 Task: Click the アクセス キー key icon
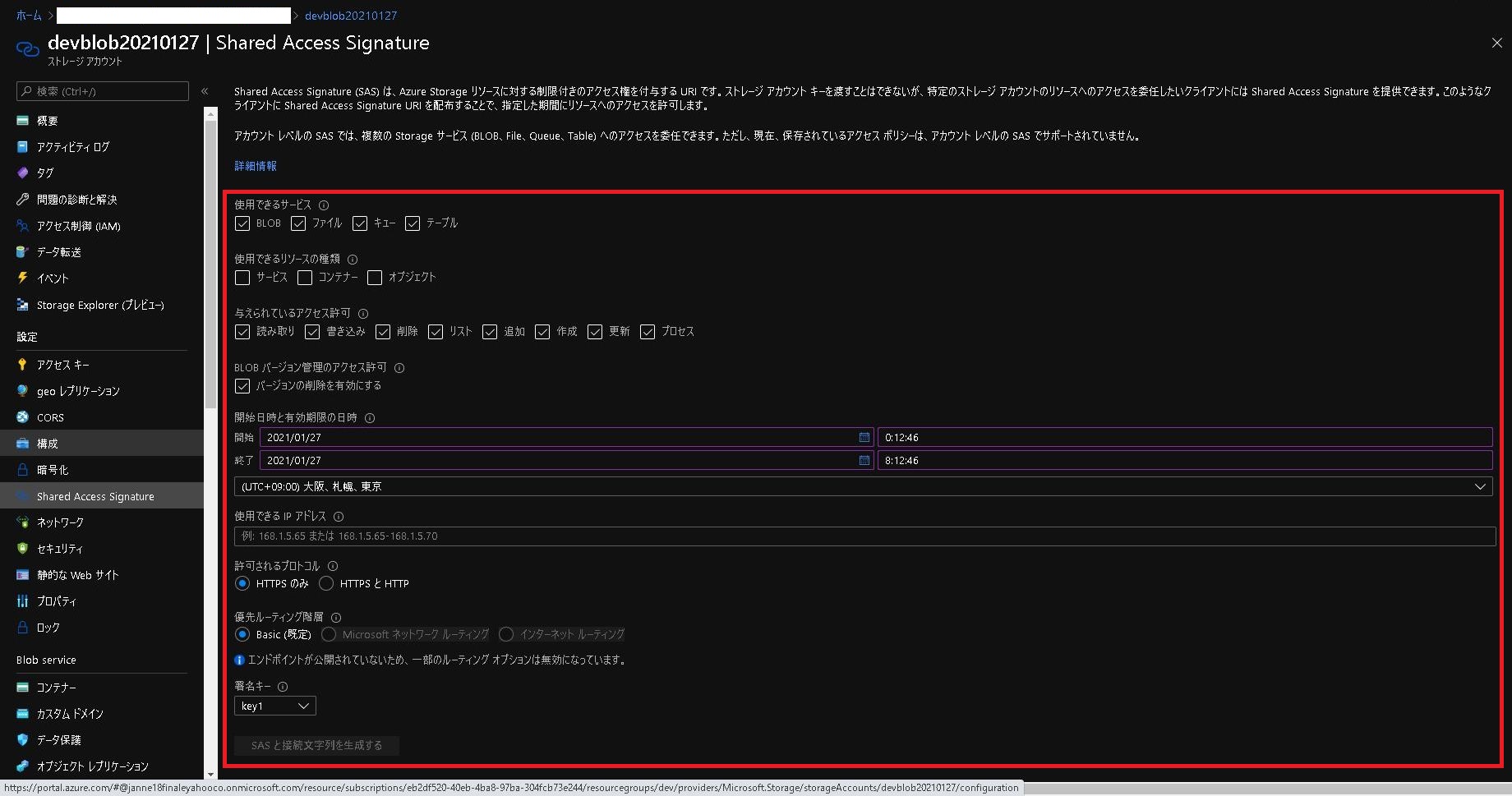click(x=23, y=365)
